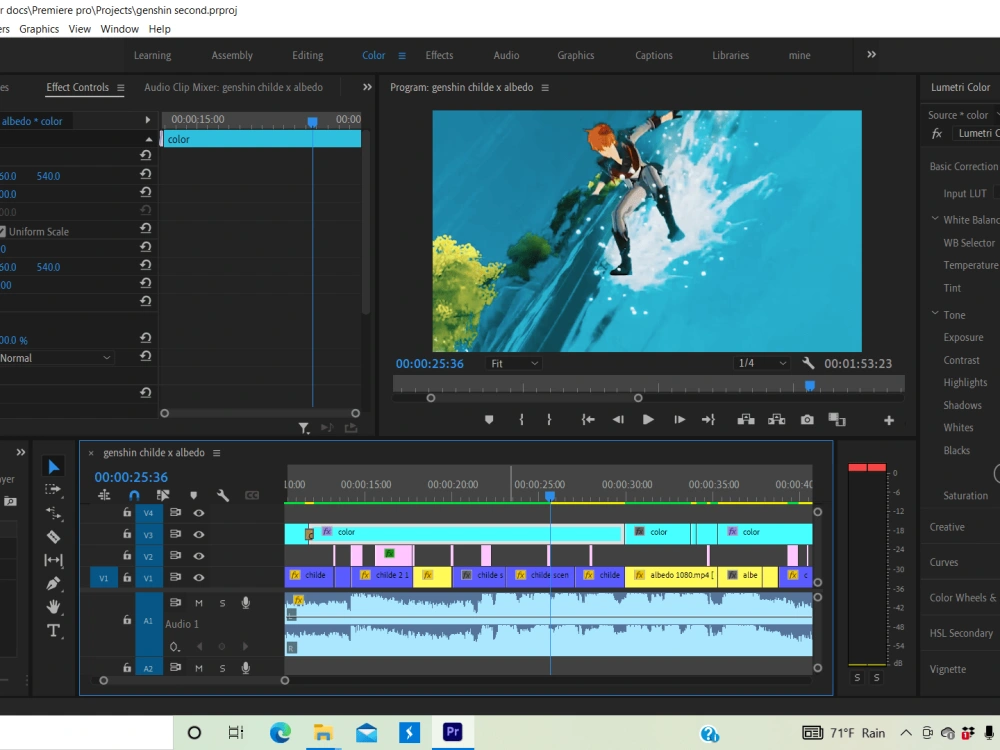Click the Program monitor playhead marker
Screen dimensions: 1000x750
(810, 385)
